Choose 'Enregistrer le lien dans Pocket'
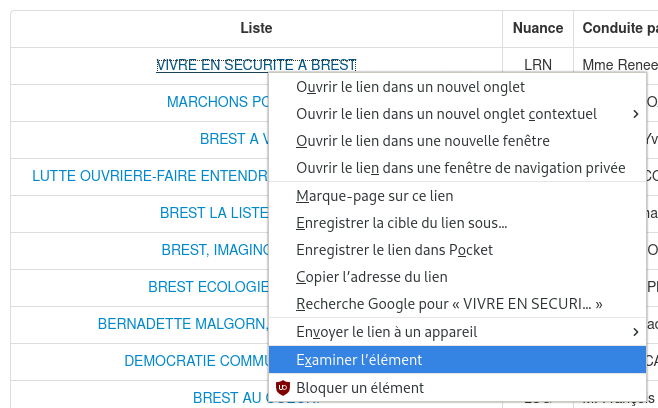 coord(457,250)
